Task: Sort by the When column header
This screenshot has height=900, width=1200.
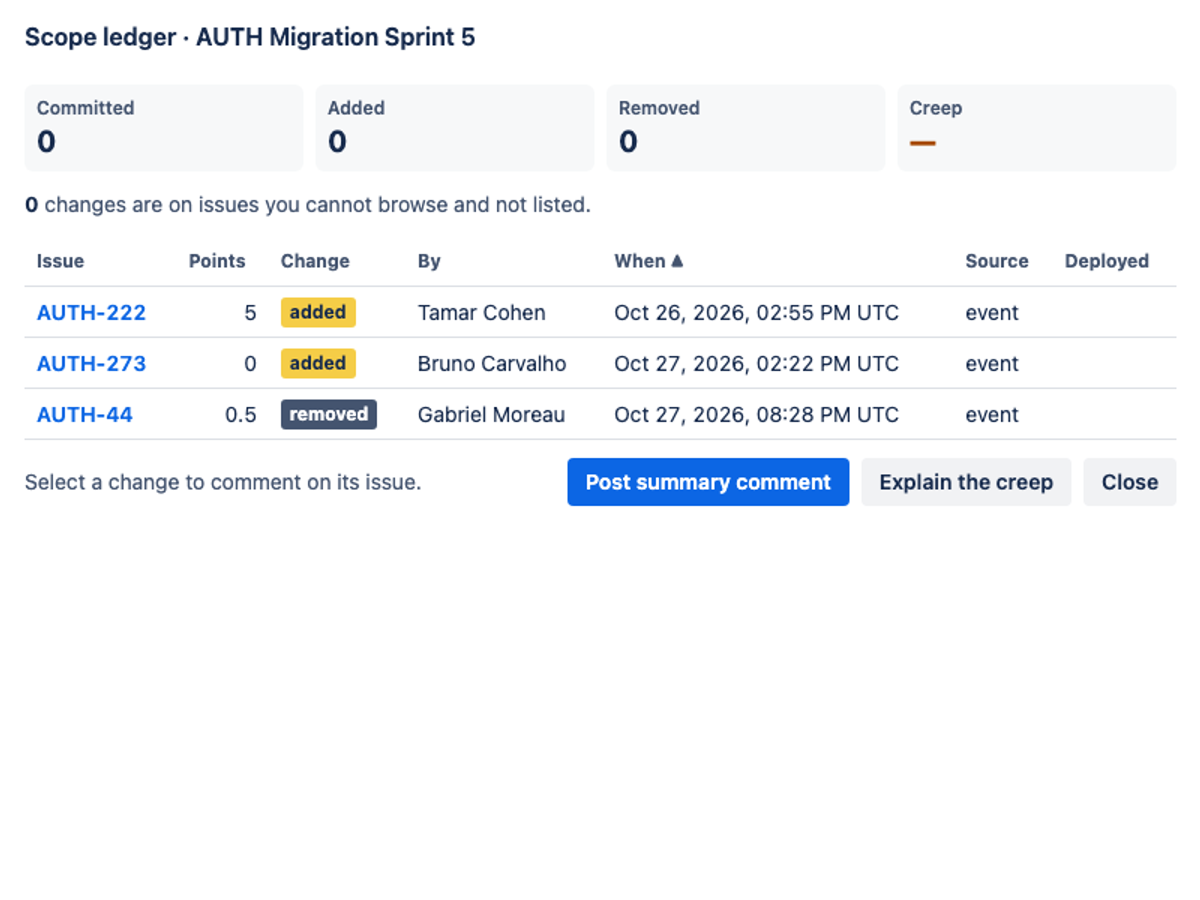Action: point(648,261)
